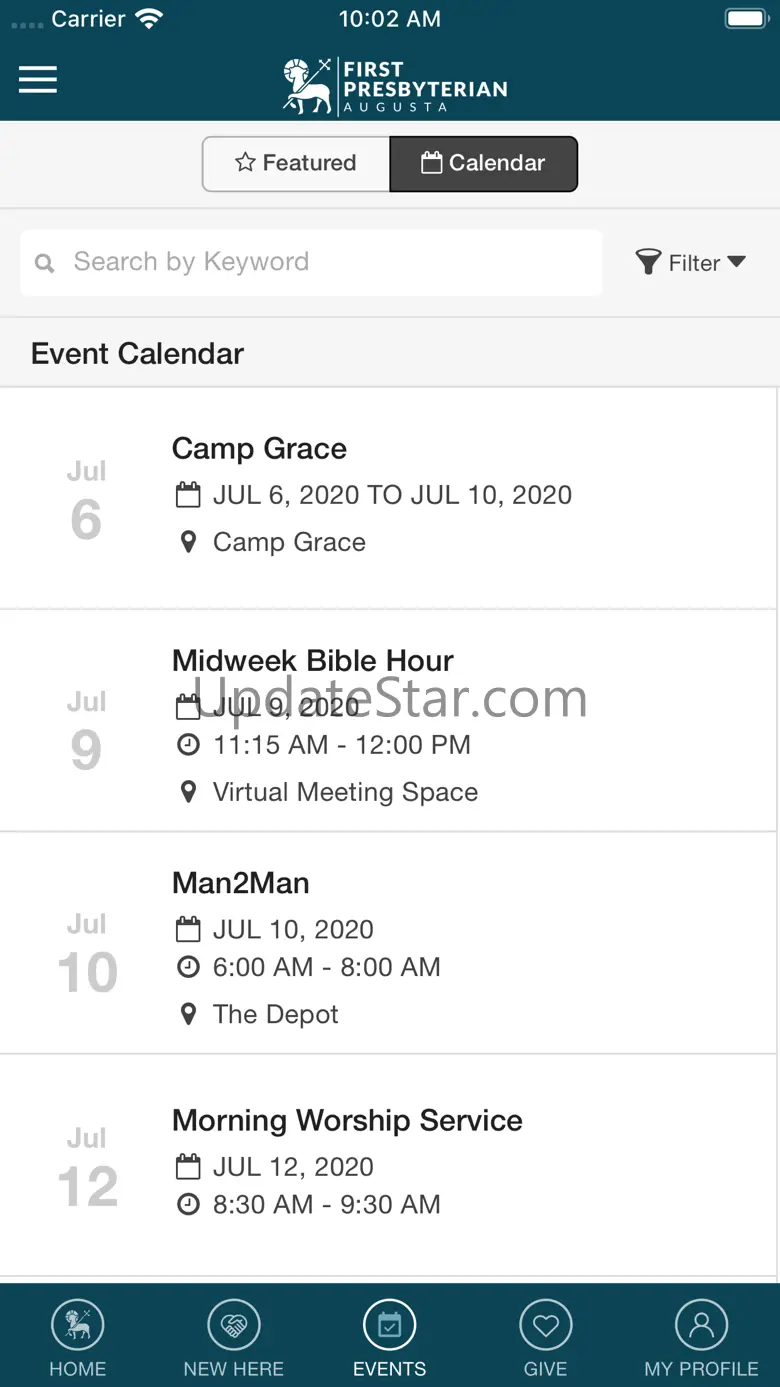Click the search magnifier icon
Screen dimensions: 780x1387
click(x=44, y=263)
